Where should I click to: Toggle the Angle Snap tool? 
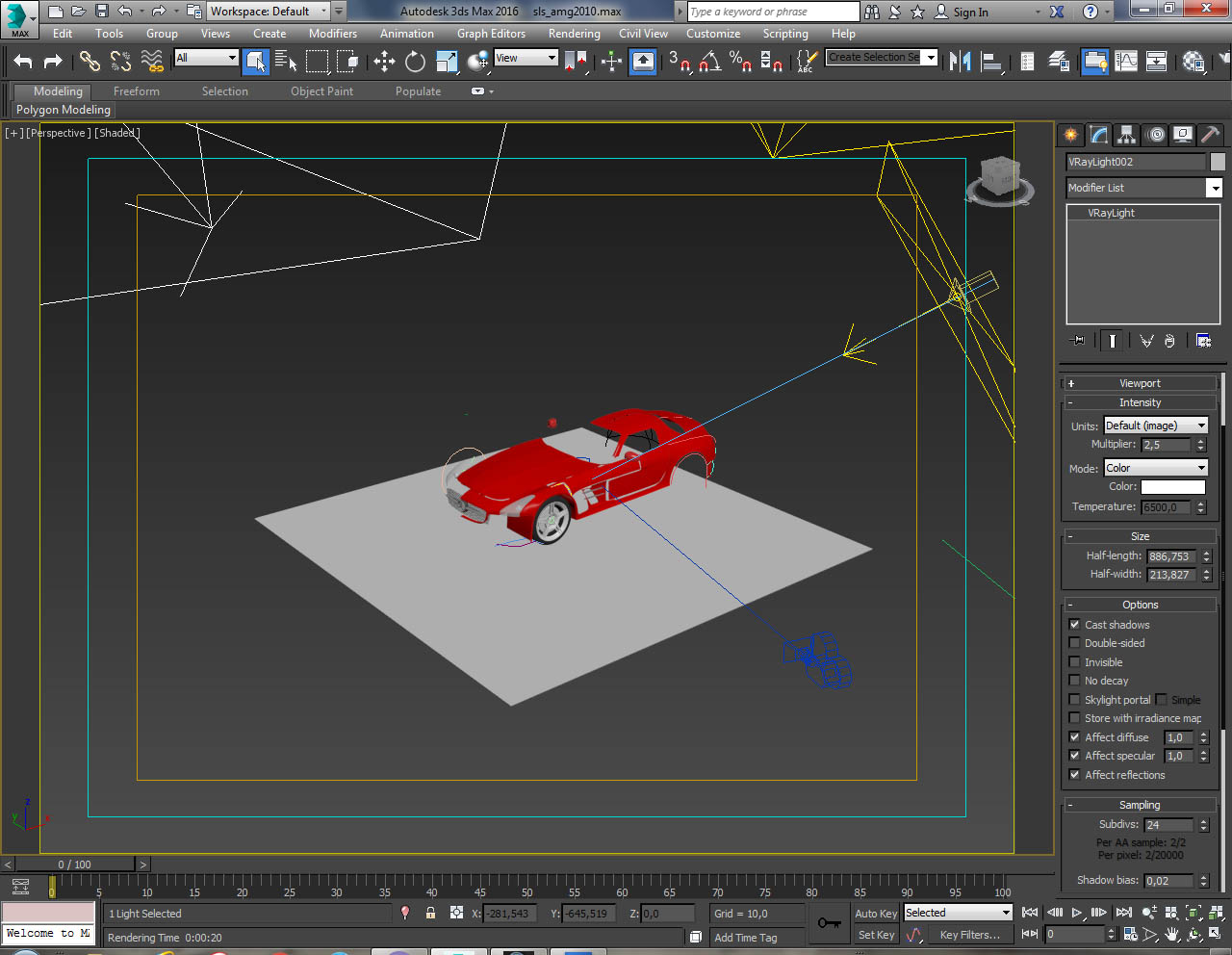[x=710, y=62]
